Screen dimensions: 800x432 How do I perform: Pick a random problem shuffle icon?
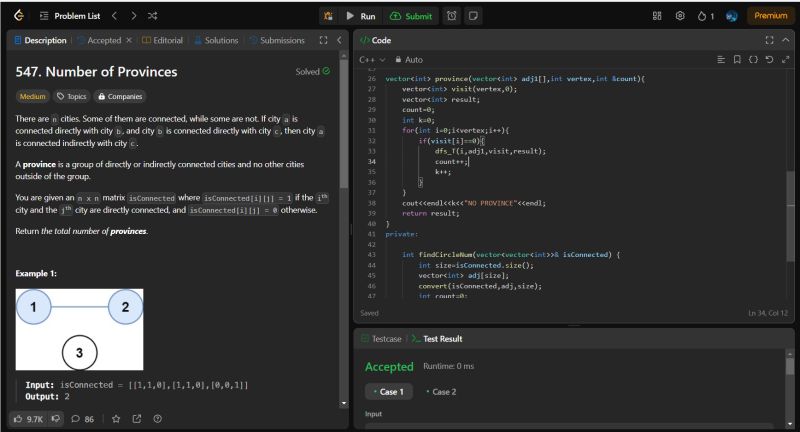[x=152, y=16]
